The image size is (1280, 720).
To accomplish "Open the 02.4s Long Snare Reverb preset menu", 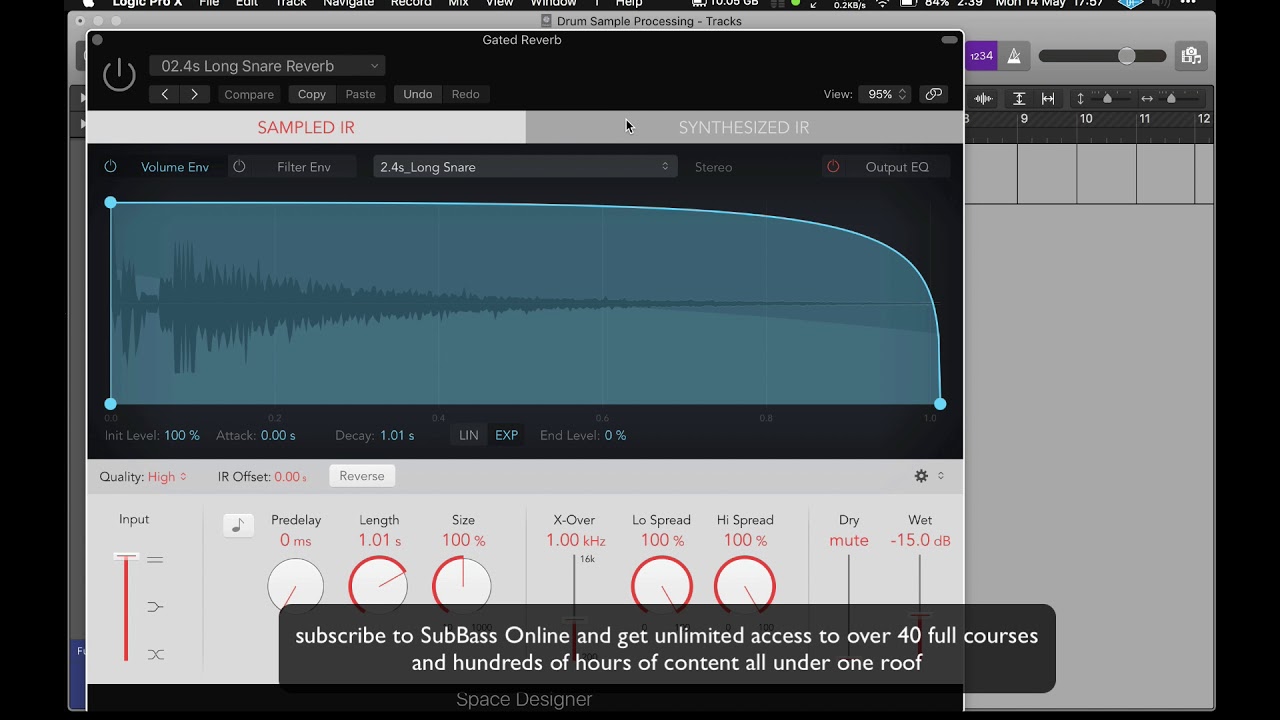I will tap(267, 66).
